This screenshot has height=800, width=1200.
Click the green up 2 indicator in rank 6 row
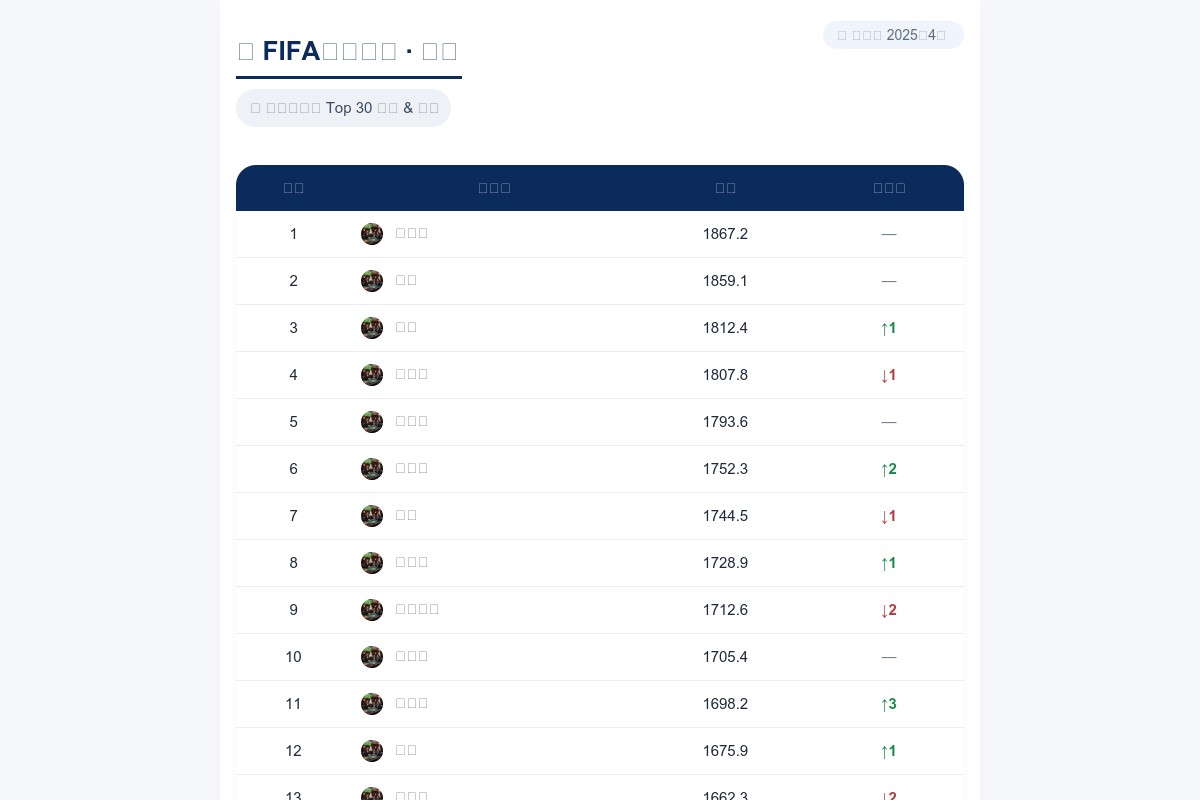point(889,469)
